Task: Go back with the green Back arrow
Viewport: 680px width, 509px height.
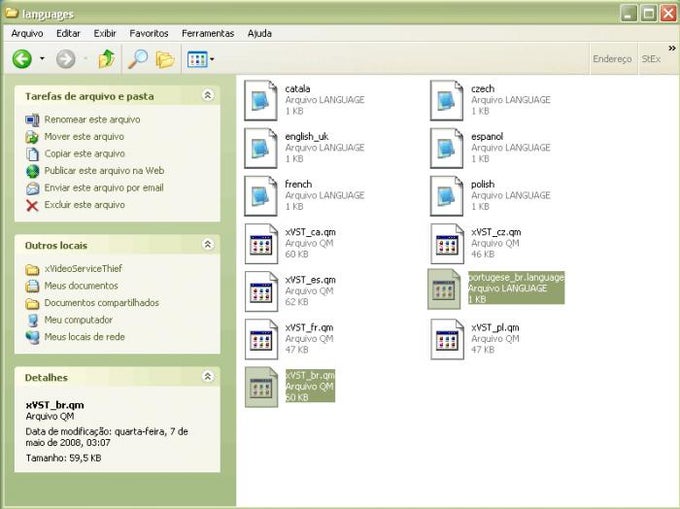Action: [22, 59]
